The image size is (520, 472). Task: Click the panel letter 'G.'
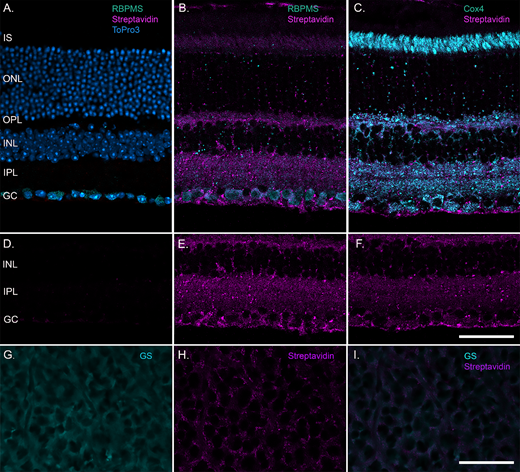point(9,355)
